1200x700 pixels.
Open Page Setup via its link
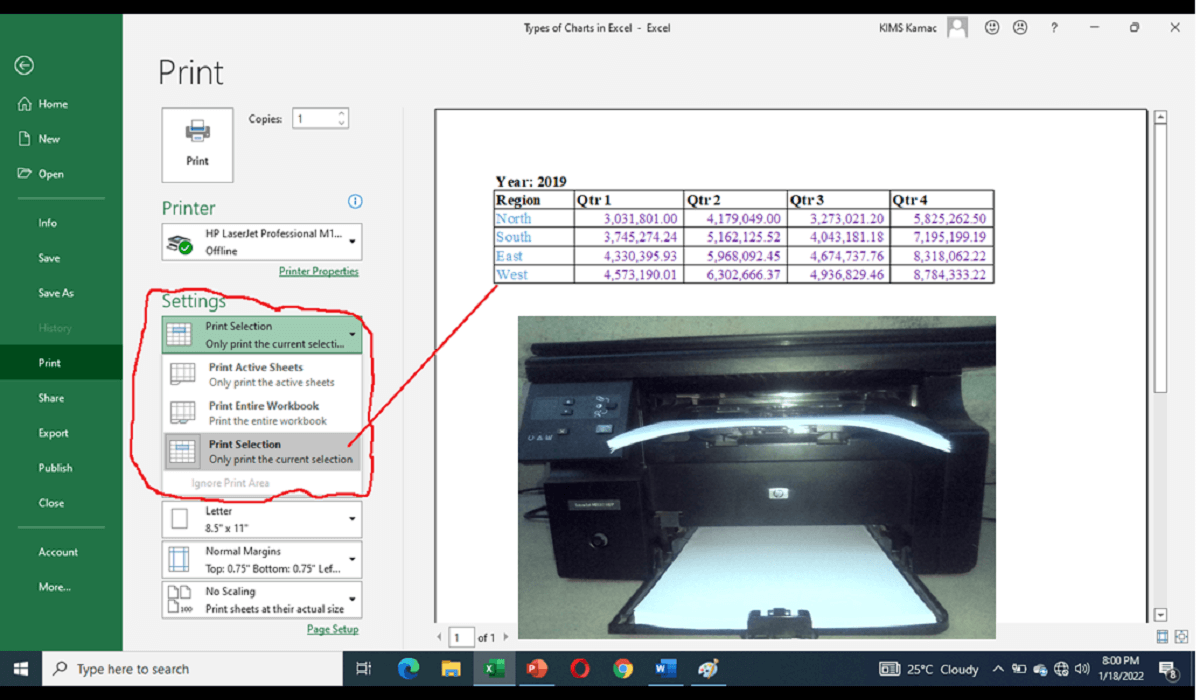(333, 628)
